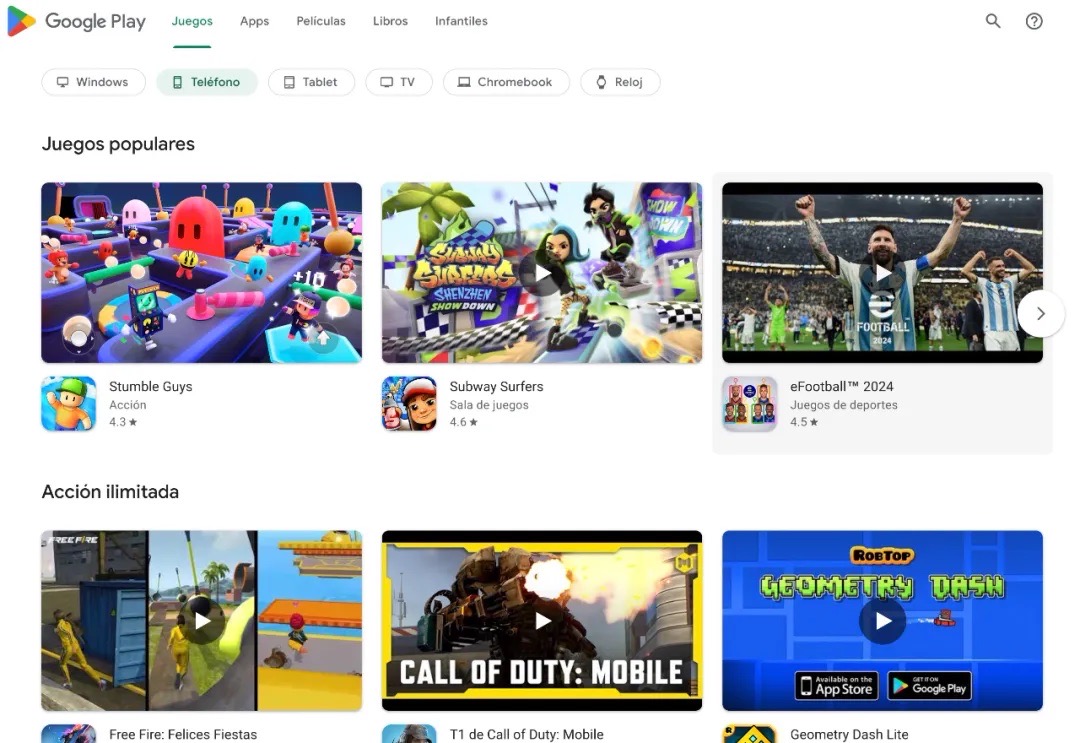The width and height of the screenshot is (1080, 743).
Task: Click the Juegos de deportes category text
Action: pos(844,405)
